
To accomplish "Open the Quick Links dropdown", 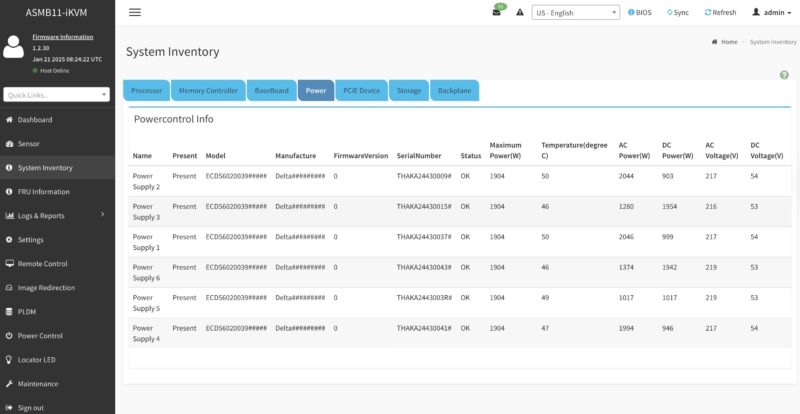I will coord(56,95).
